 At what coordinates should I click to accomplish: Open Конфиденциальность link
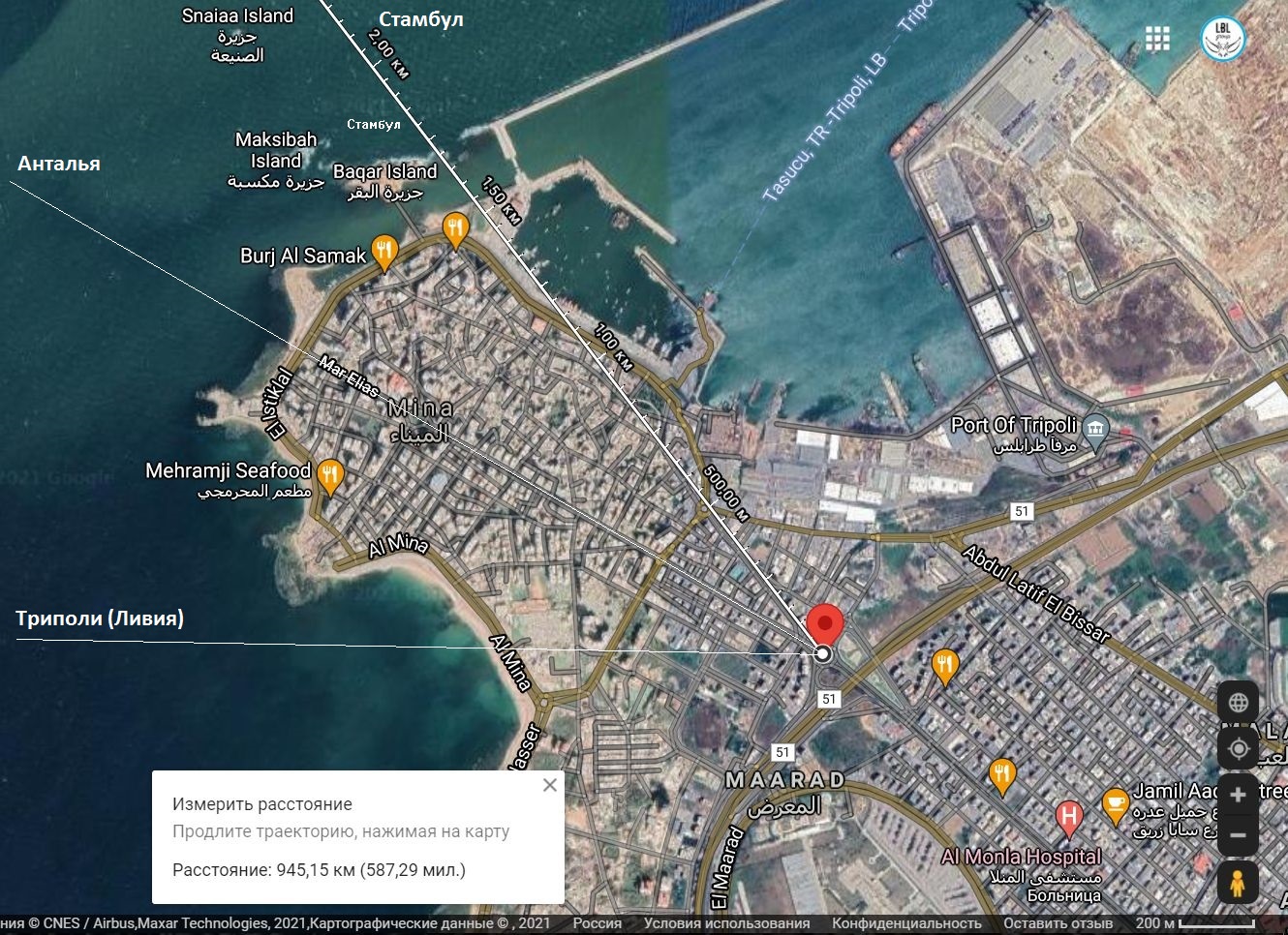point(906,923)
